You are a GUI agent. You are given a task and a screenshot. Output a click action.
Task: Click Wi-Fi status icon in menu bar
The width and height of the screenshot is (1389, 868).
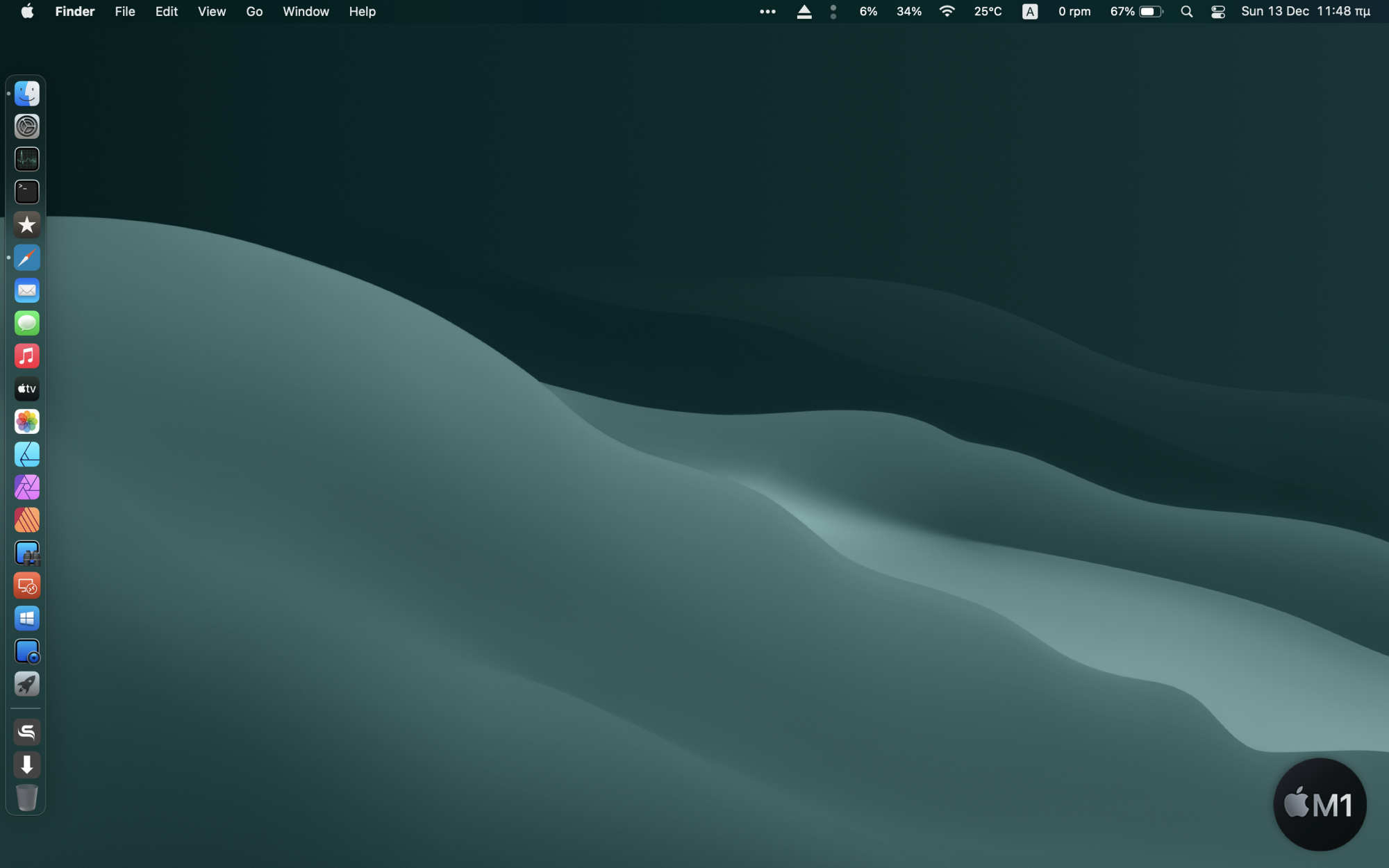point(947,12)
